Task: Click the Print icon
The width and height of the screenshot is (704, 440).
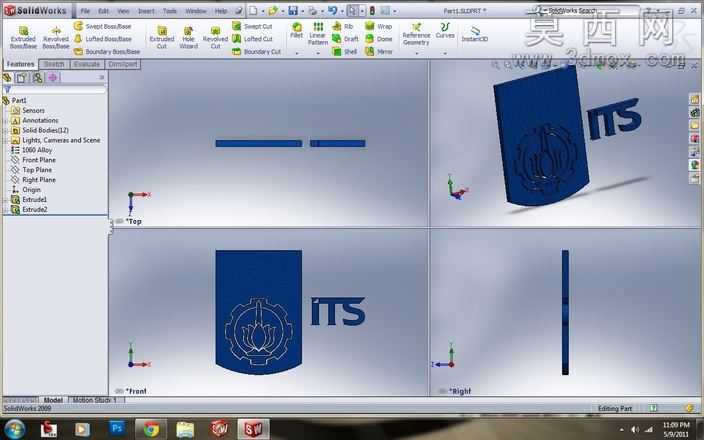Action: [312, 10]
